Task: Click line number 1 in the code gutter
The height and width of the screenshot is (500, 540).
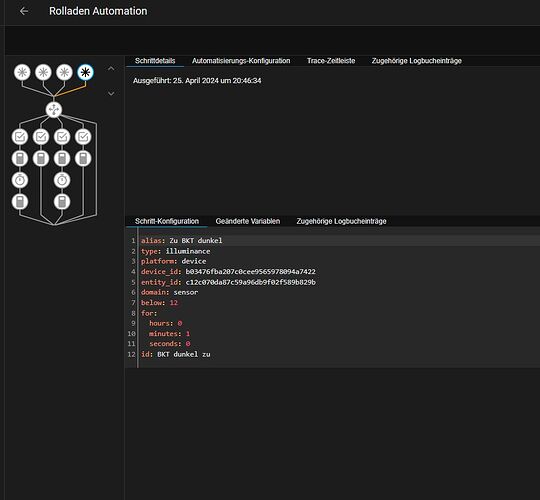Action: point(133,241)
